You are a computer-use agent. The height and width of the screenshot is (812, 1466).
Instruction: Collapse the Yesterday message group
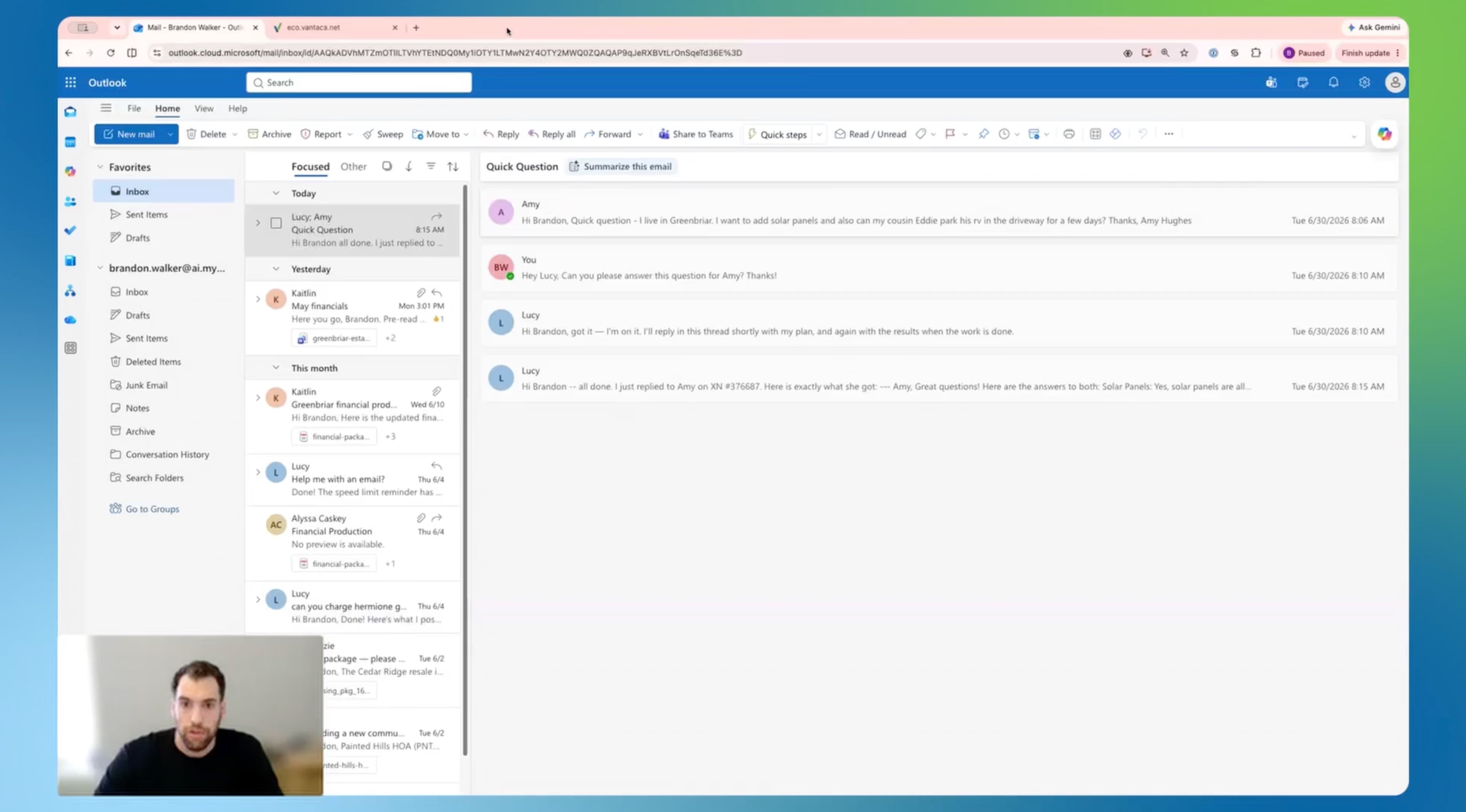(276, 268)
